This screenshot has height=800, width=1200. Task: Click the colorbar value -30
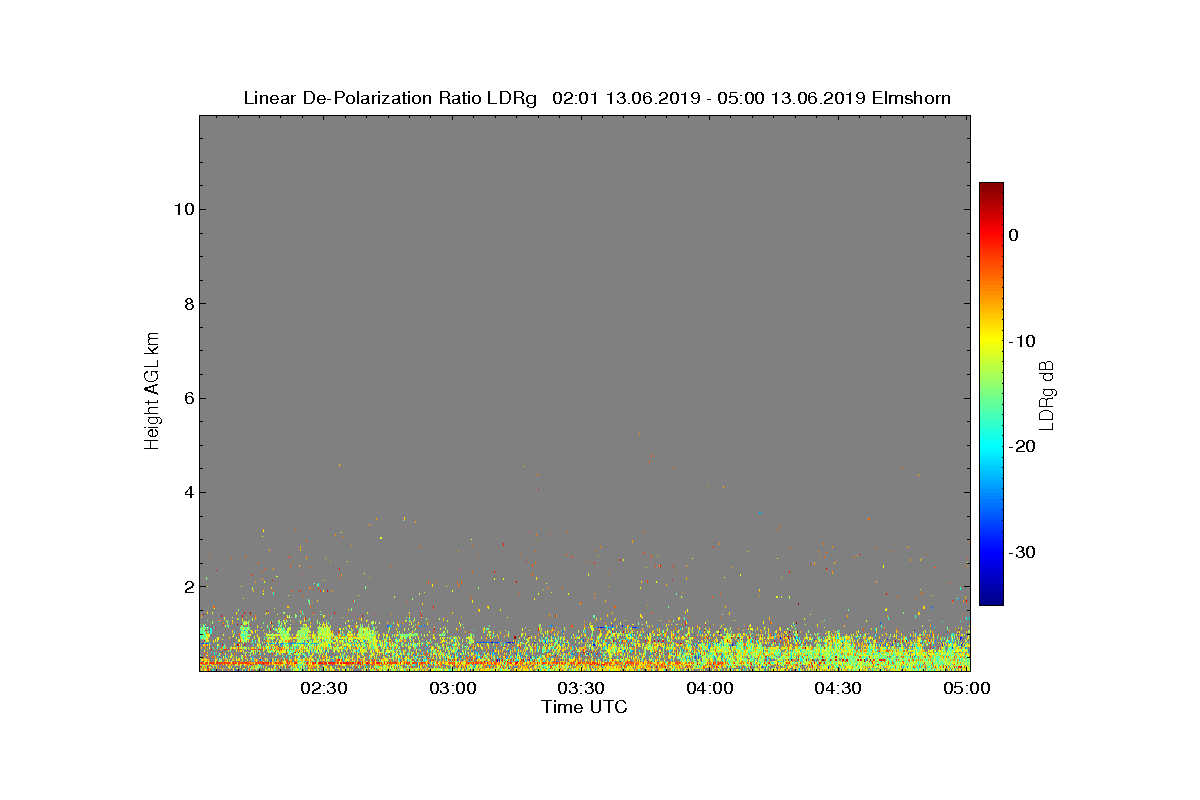1022,553
